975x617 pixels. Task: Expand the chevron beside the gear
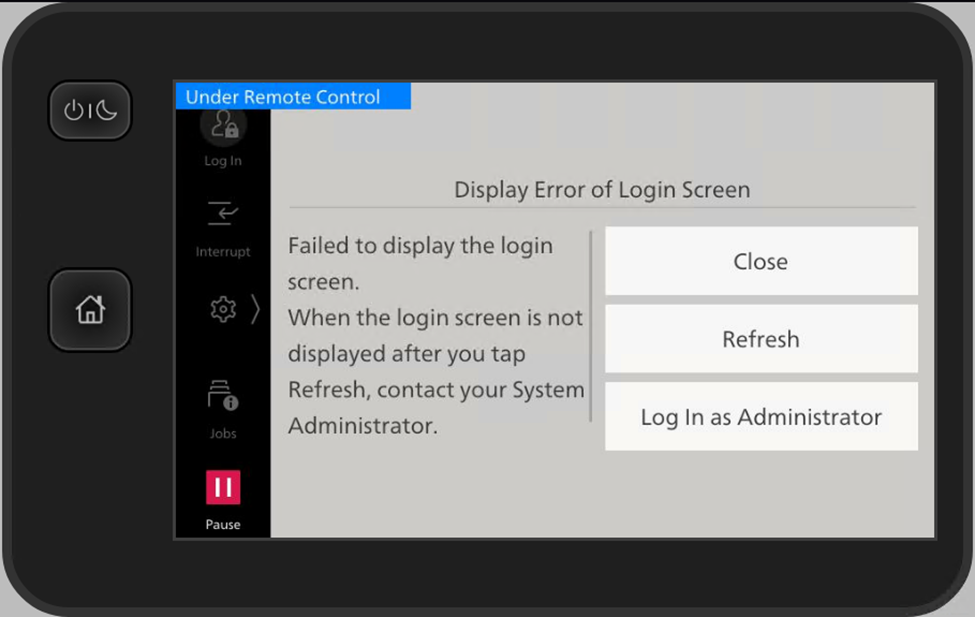(255, 310)
